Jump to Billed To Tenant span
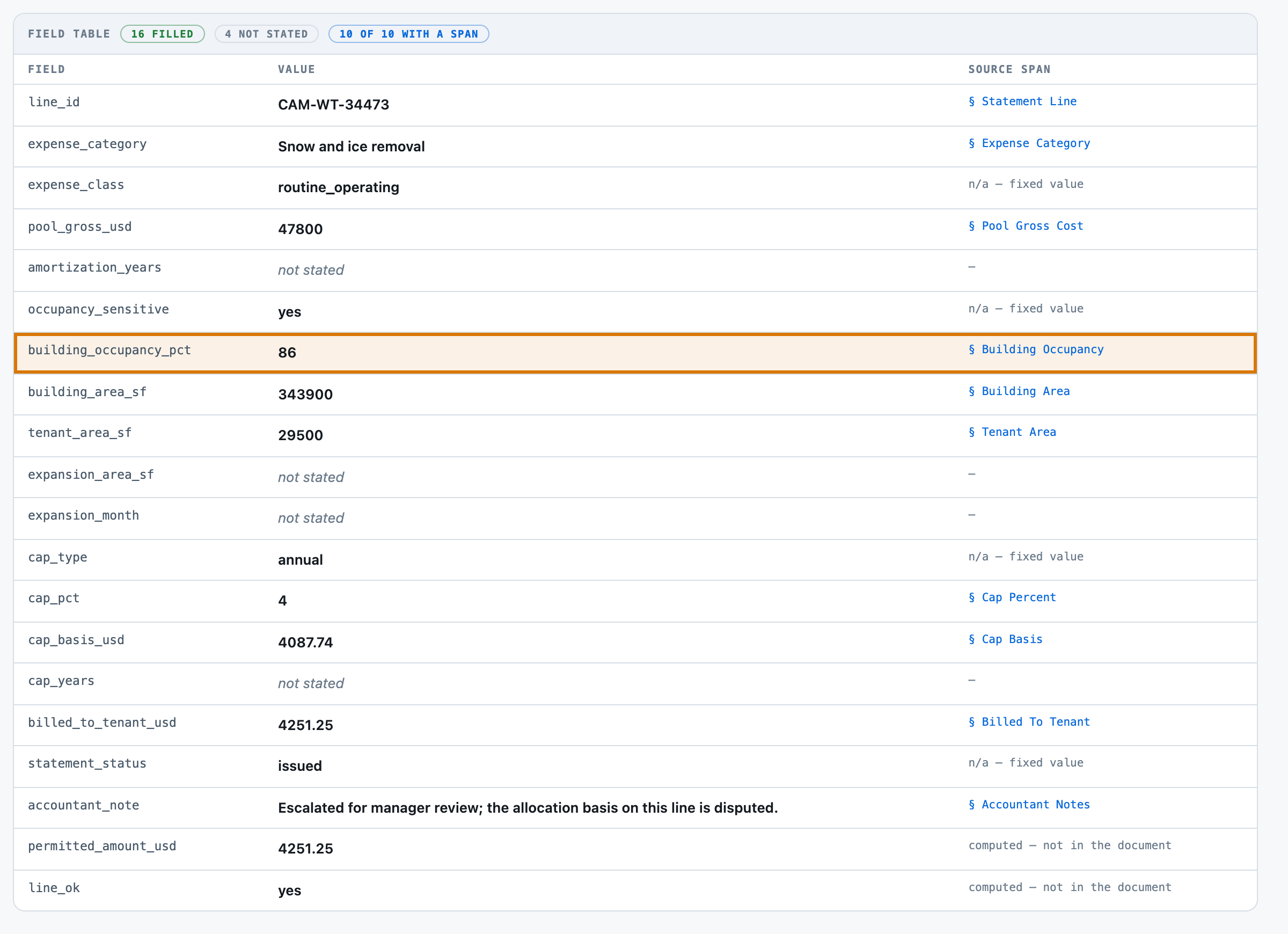The height and width of the screenshot is (934, 1288). 1029,722
